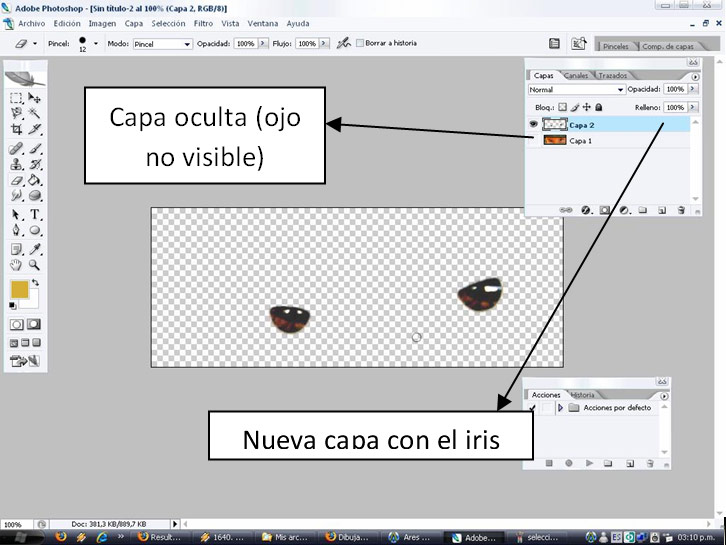
Task: Select the Slice tool
Action: click(34, 129)
